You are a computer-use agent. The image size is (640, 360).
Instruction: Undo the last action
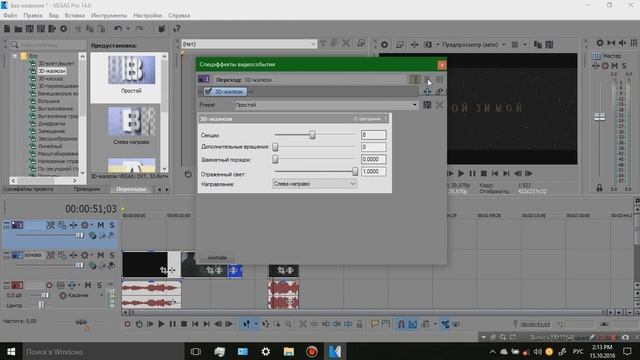coord(118,29)
